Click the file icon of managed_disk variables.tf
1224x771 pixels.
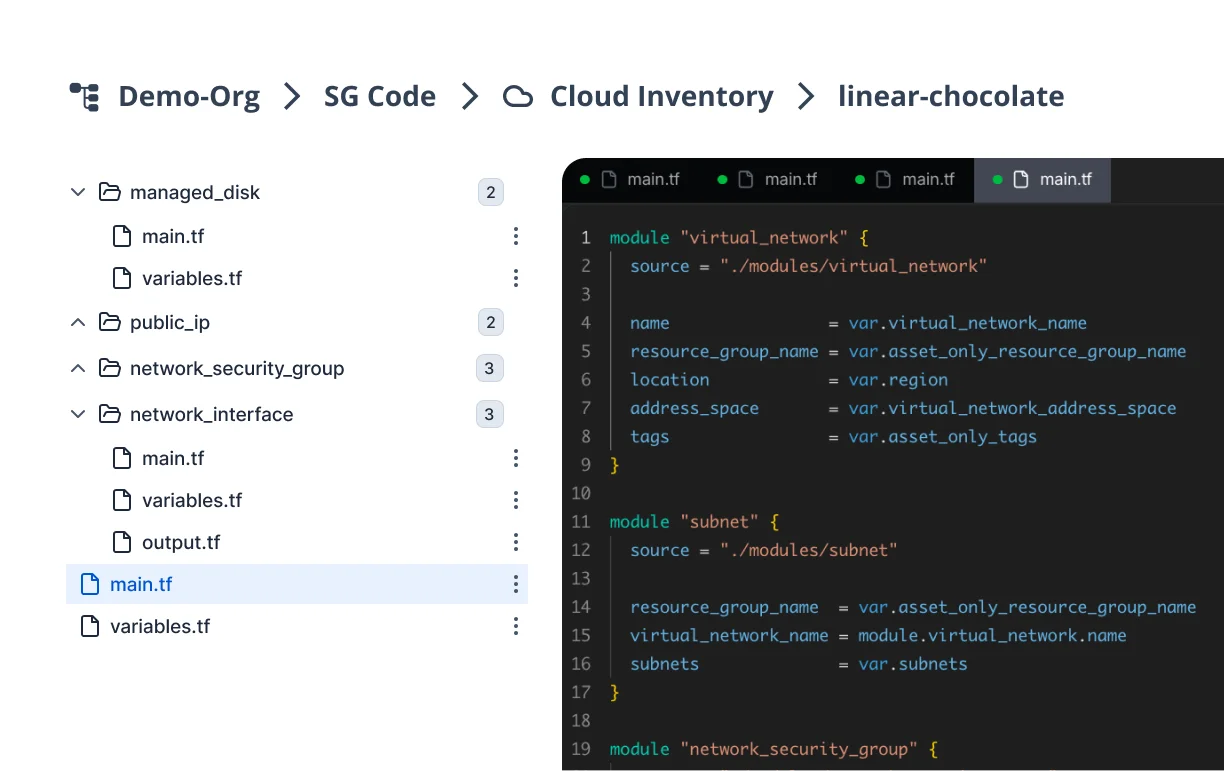122,279
